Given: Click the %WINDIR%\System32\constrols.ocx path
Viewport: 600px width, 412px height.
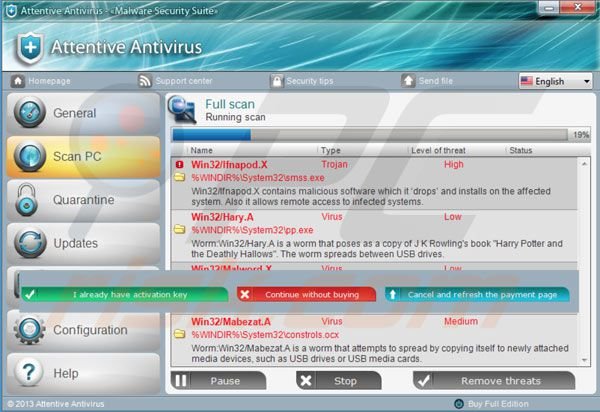Looking at the screenshot, I should pos(265,335).
